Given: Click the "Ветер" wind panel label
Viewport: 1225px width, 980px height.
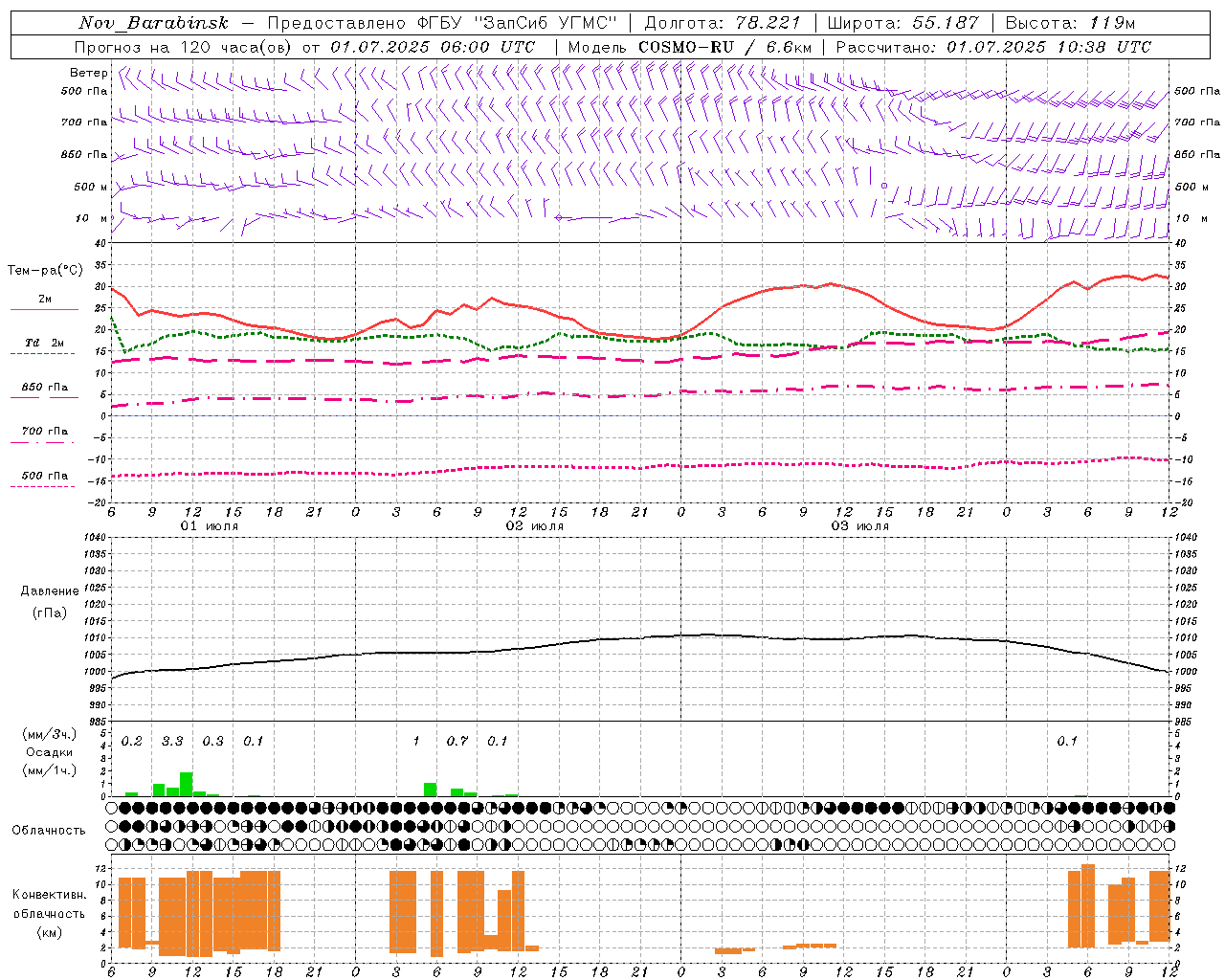Looking at the screenshot, I should (x=88, y=73).
